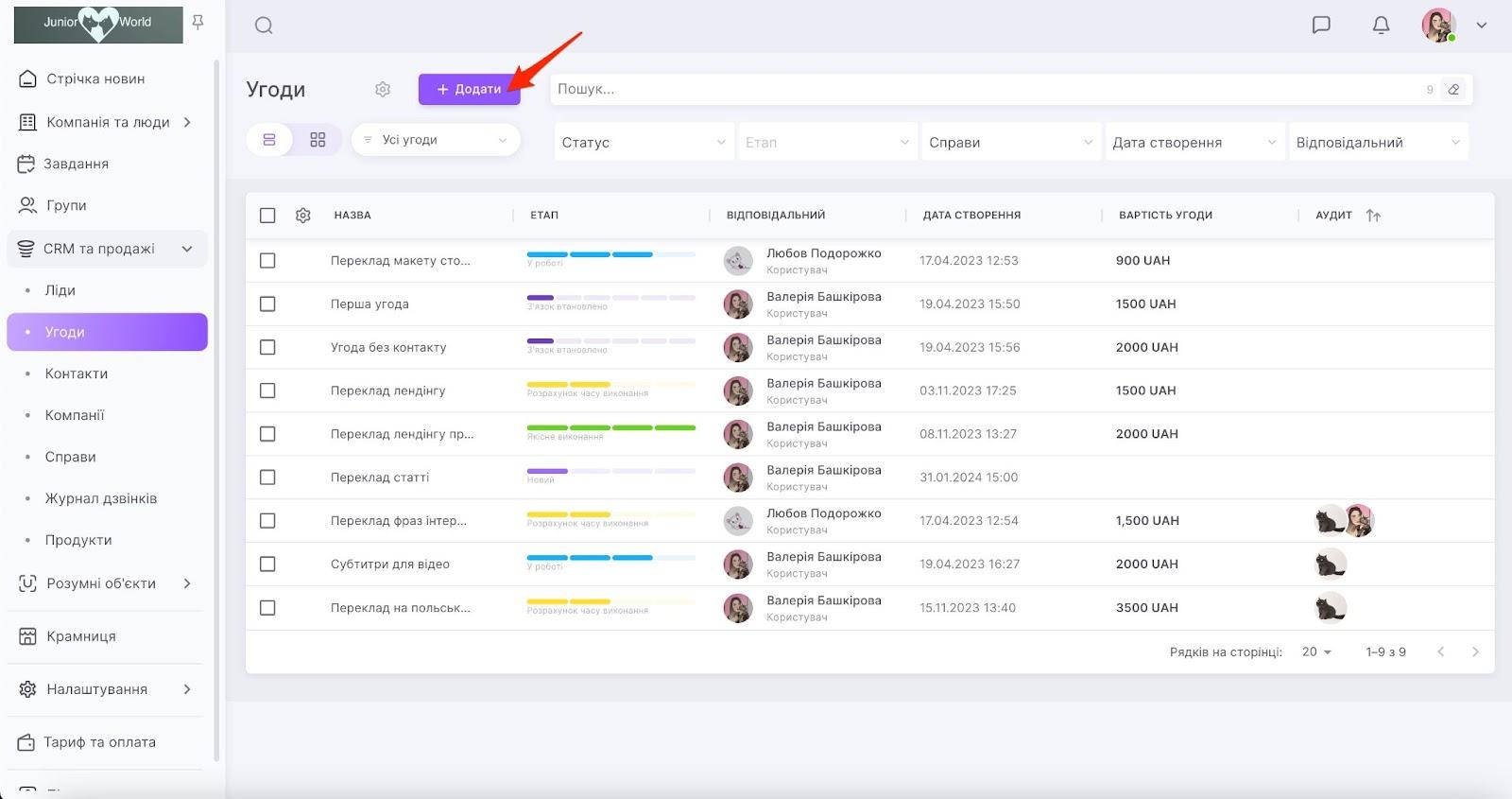This screenshot has width=1512, height=799.
Task: Click the pin icon beside the logo
Action: 198,22
